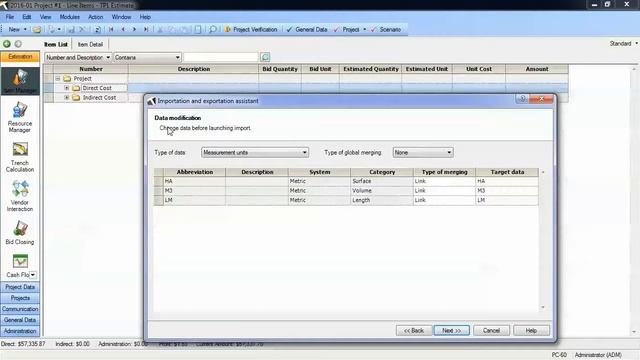Expand the Indirect Cost folder
The image size is (640, 360).
point(67,98)
